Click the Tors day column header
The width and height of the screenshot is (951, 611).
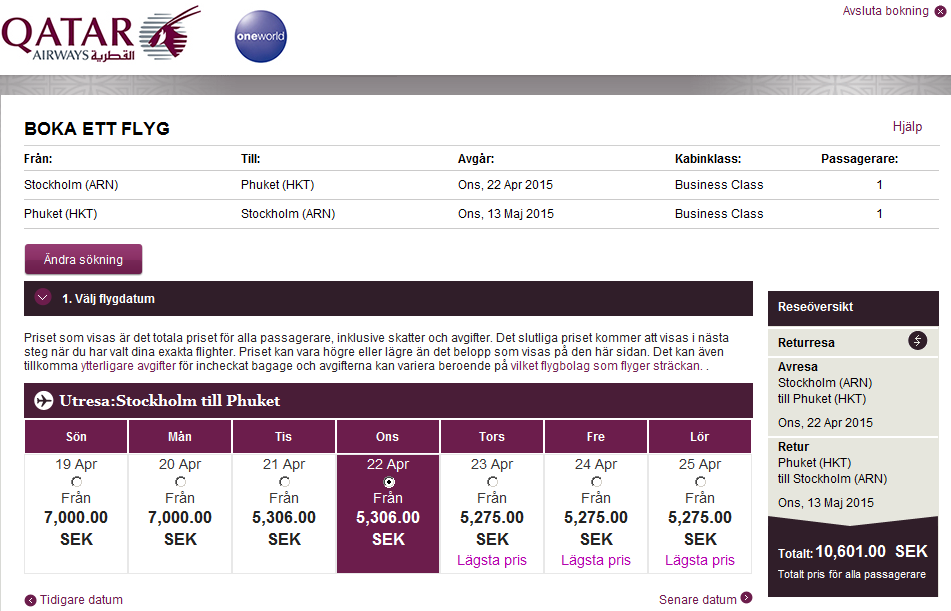pos(492,437)
